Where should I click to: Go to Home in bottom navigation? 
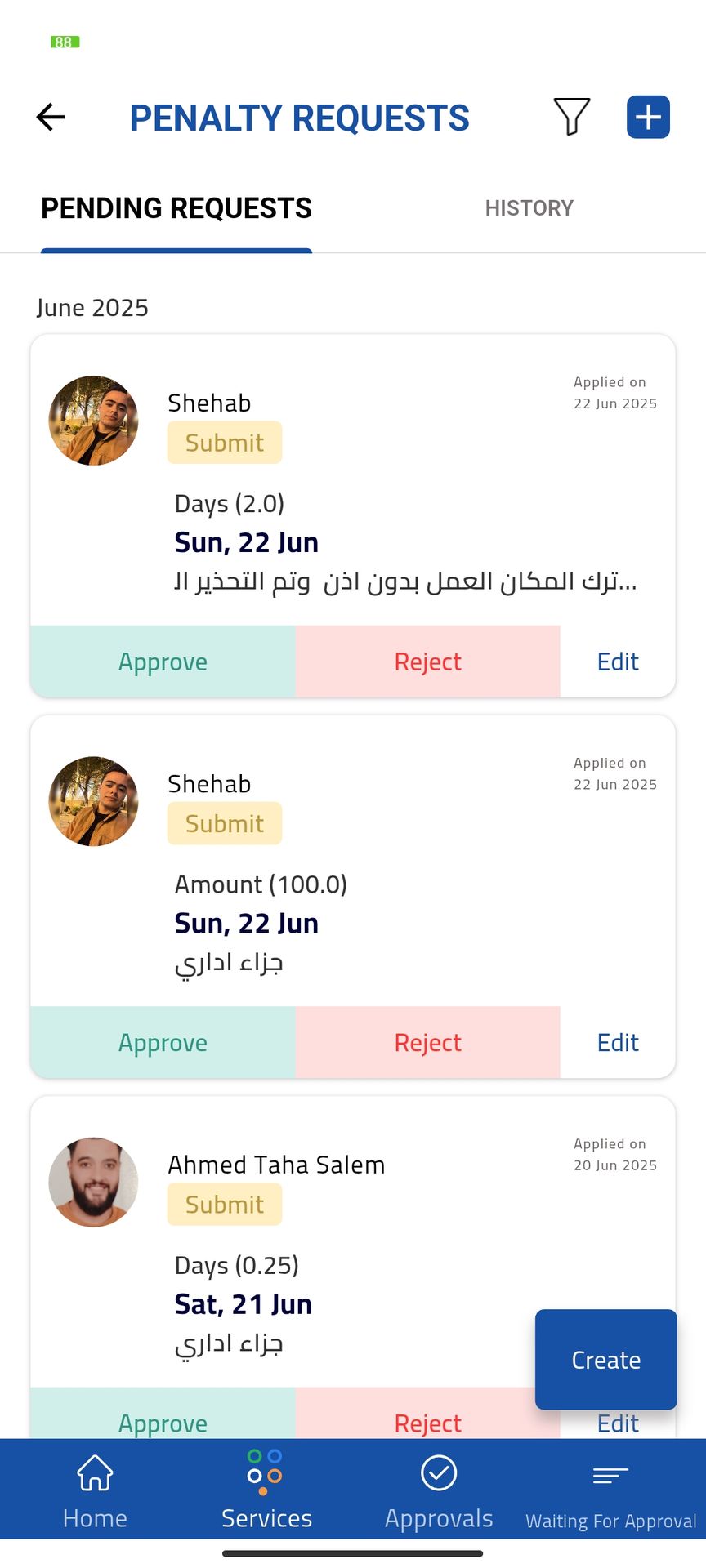coord(95,1490)
